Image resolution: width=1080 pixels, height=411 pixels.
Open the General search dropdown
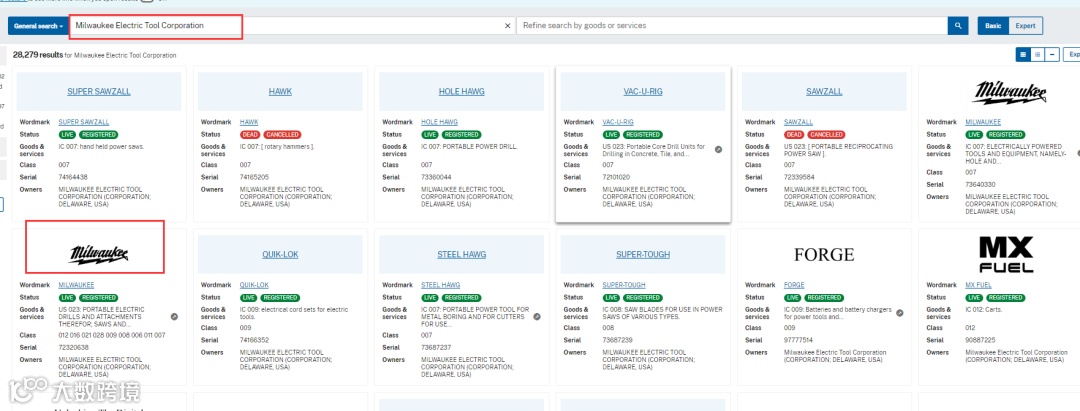tap(38, 25)
